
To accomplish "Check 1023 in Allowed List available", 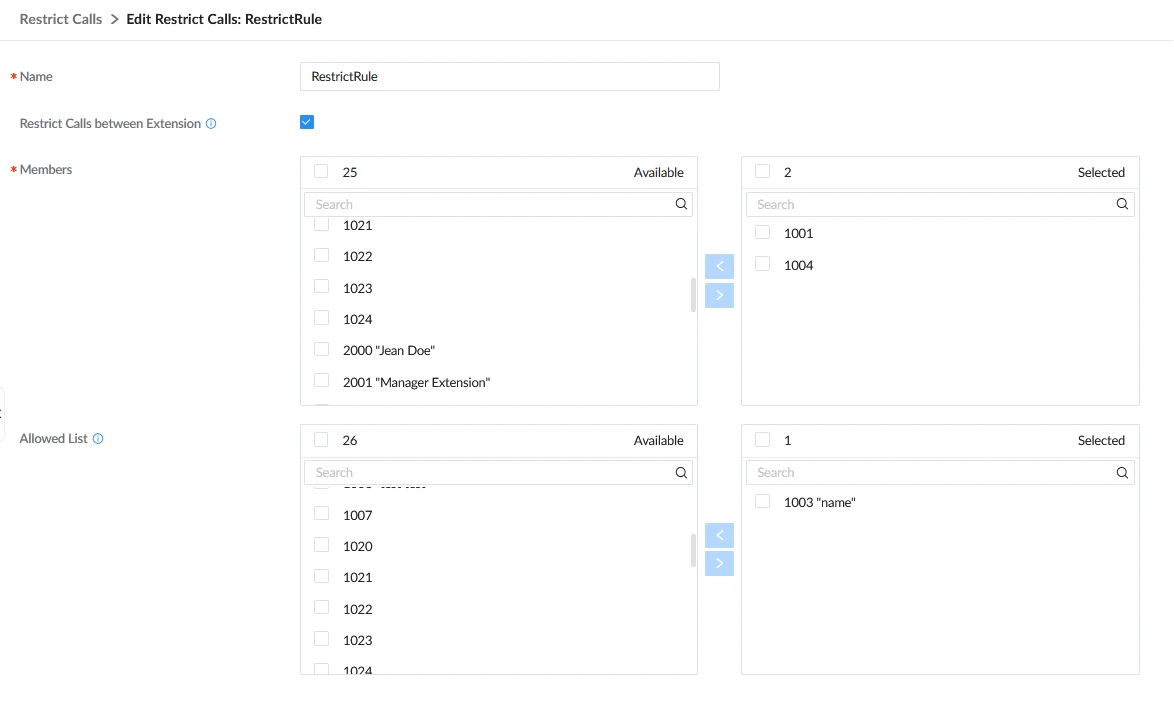I will pos(321,639).
